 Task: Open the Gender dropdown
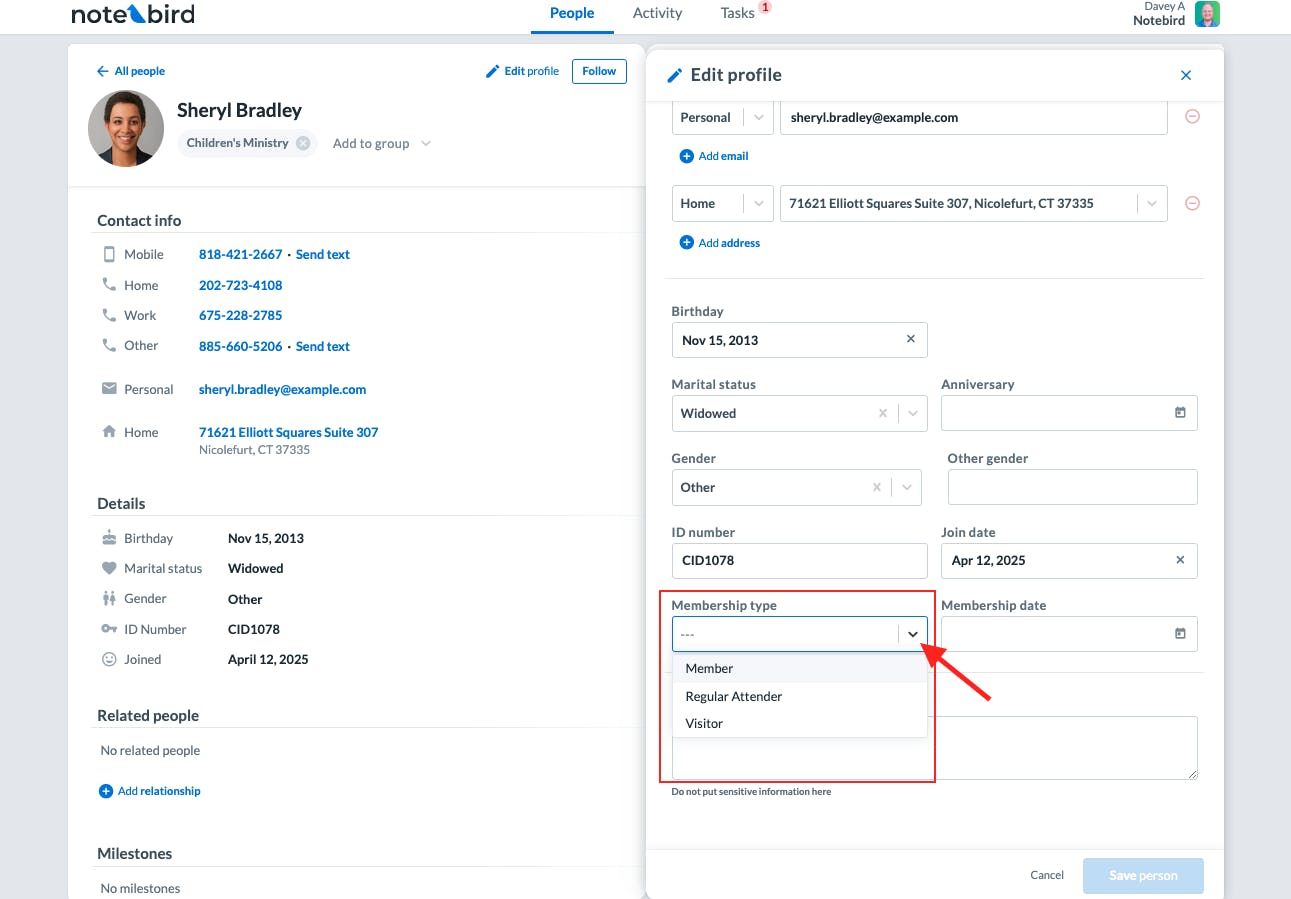[x=907, y=487]
